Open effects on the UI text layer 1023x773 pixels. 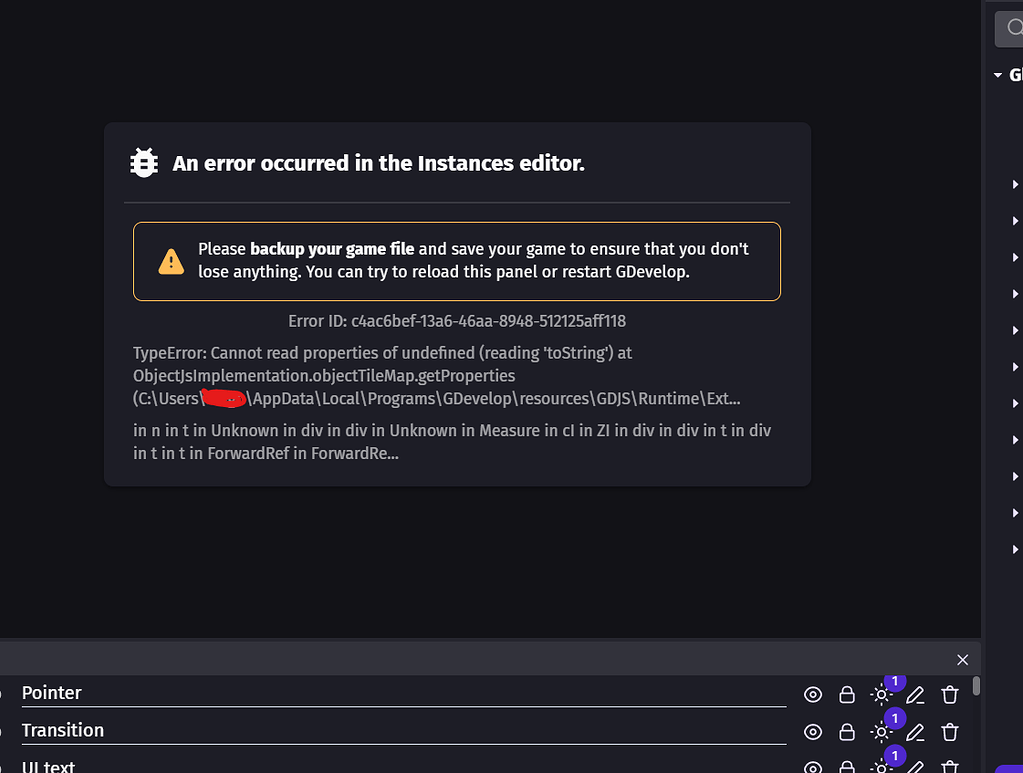pyautogui.click(x=881, y=768)
